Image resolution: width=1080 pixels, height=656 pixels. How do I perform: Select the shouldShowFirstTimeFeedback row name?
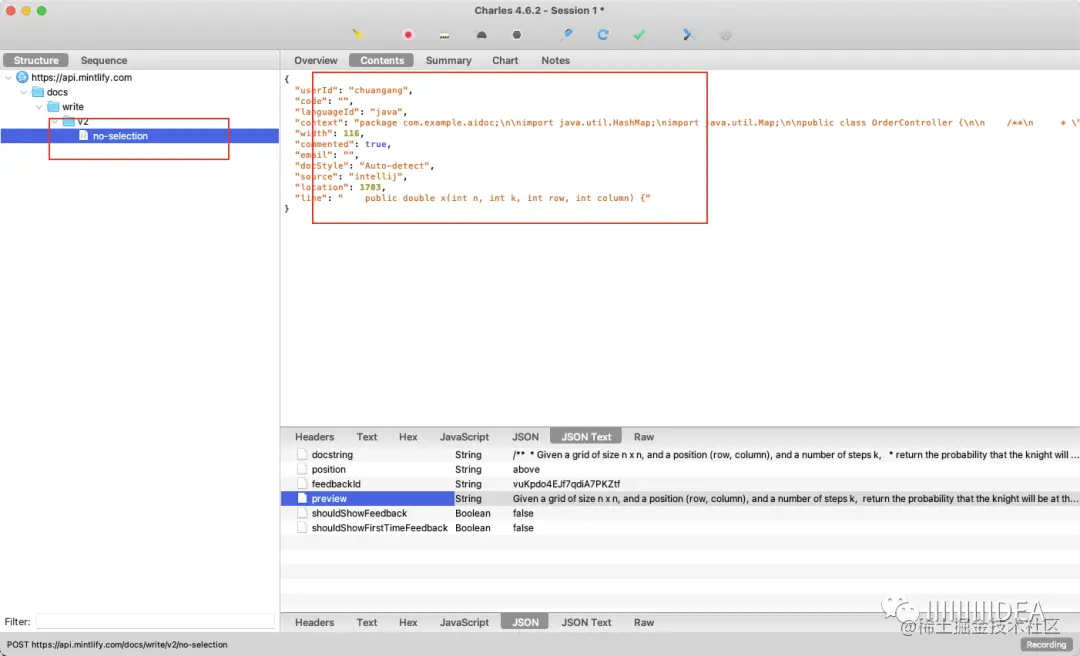coord(380,528)
